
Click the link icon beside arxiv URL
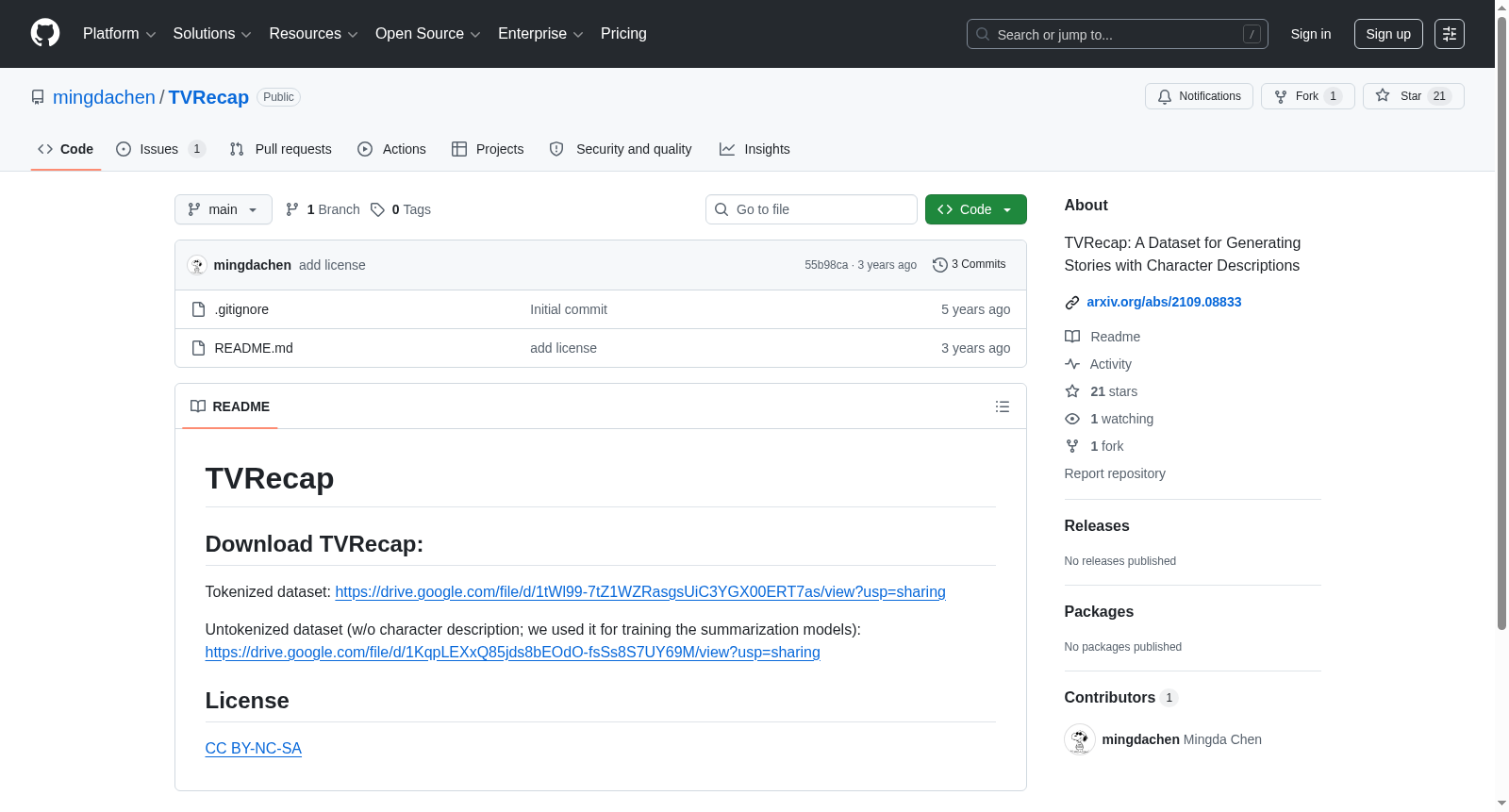coord(1071,303)
